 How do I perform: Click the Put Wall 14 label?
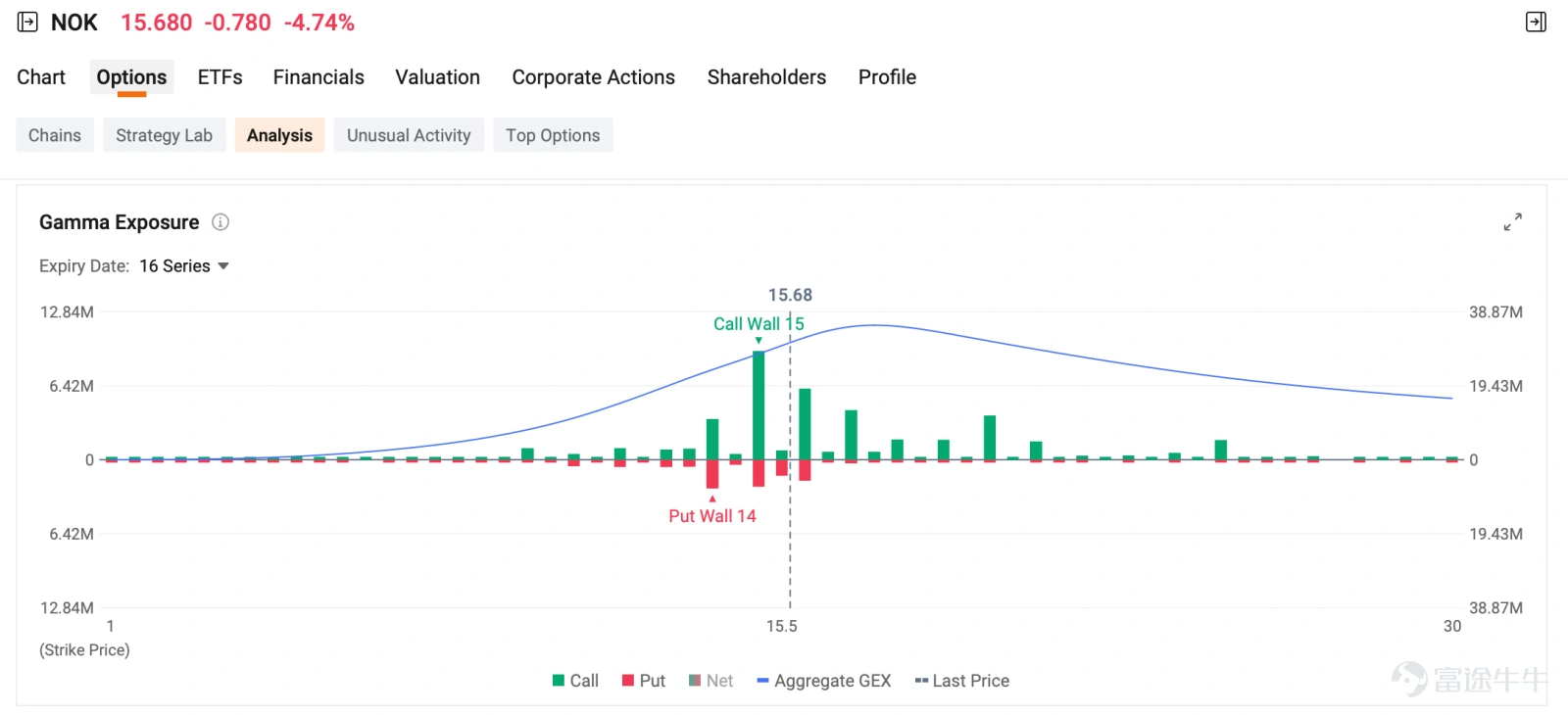pyautogui.click(x=712, y=516)
